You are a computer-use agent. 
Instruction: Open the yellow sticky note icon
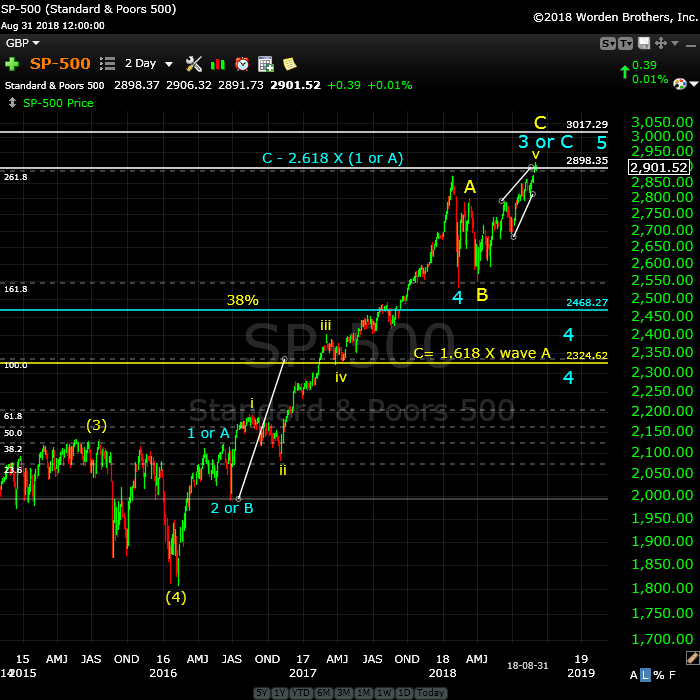tap(290, 64)
